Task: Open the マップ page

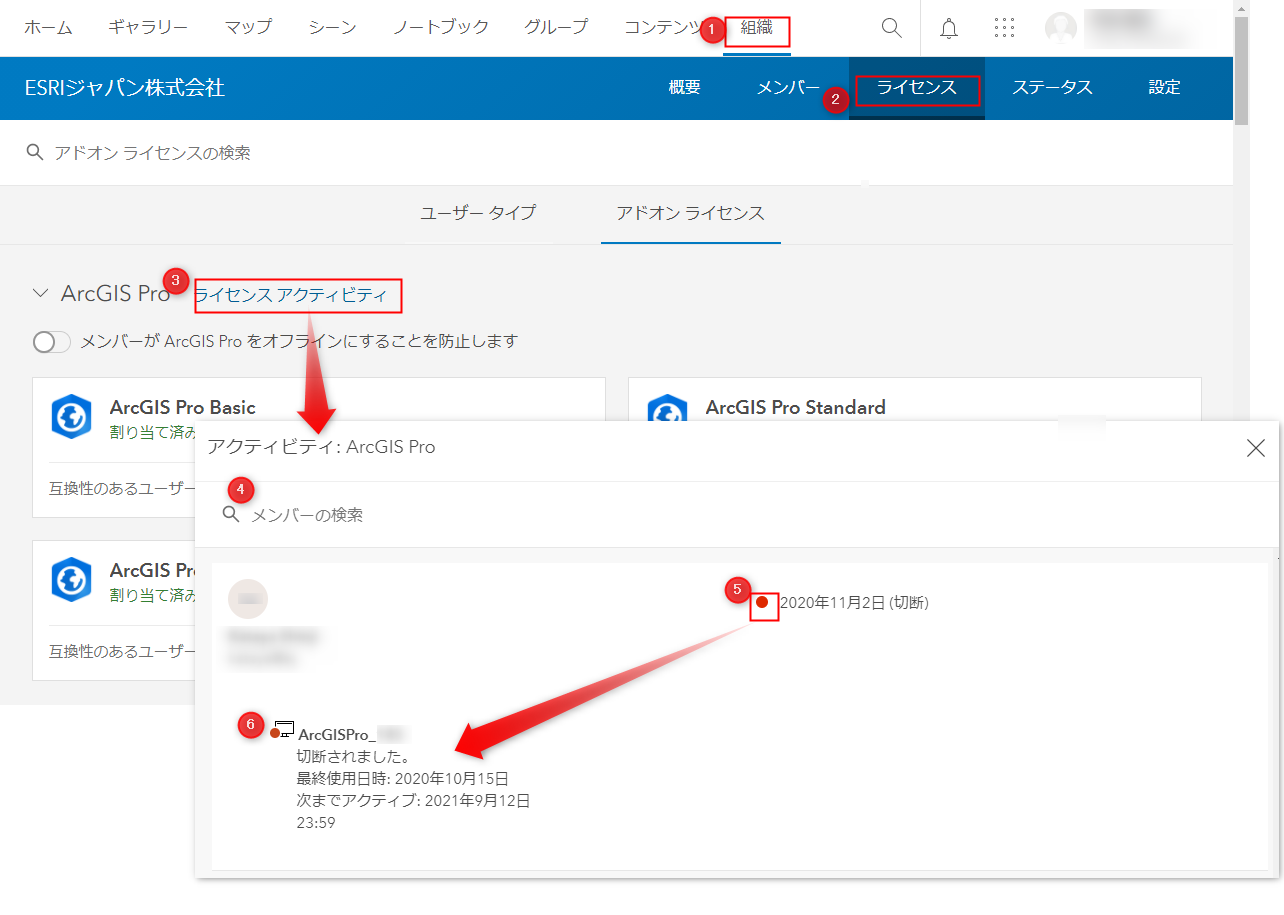Action: 248,27
